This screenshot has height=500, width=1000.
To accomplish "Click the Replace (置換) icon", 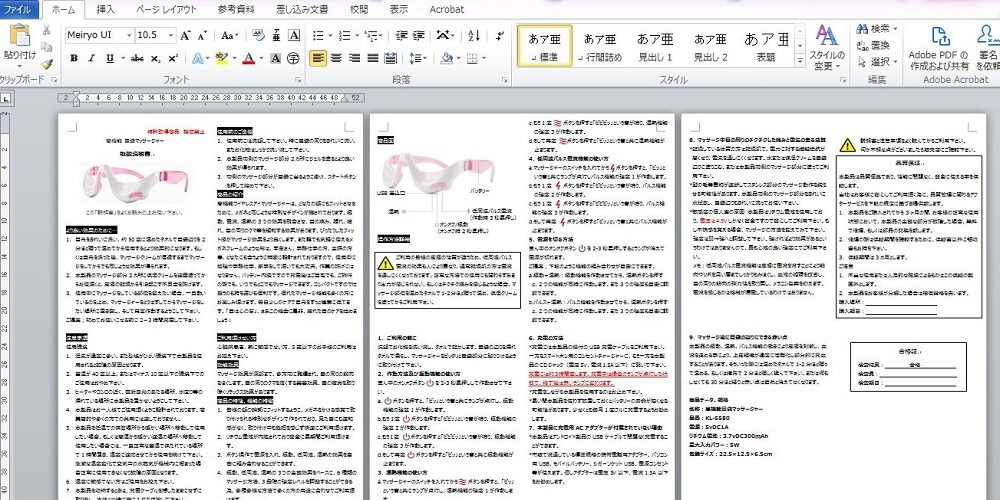I will (x=874, y=45).
